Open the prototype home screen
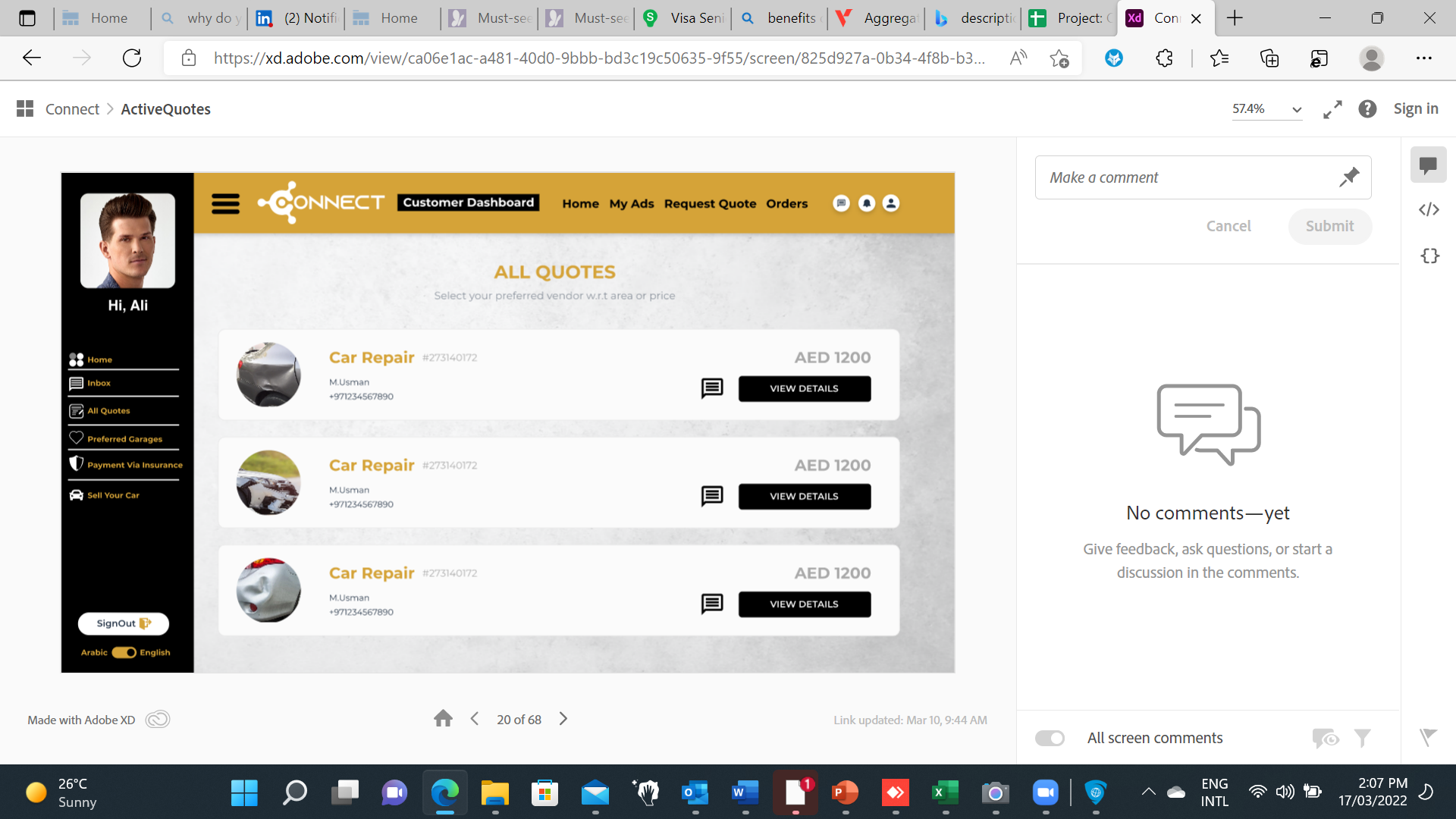The width and height of the screenshot is (1456, 819). click(x=443, y=719)
